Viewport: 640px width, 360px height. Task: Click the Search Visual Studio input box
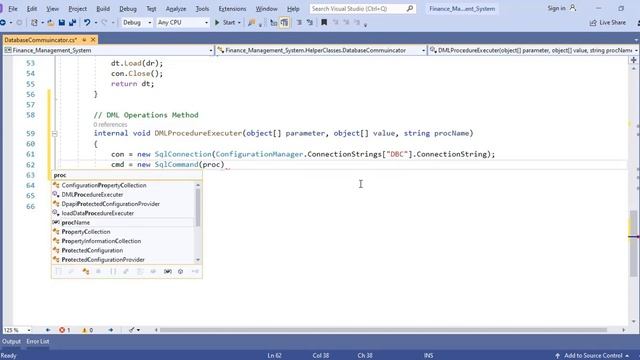358,8
